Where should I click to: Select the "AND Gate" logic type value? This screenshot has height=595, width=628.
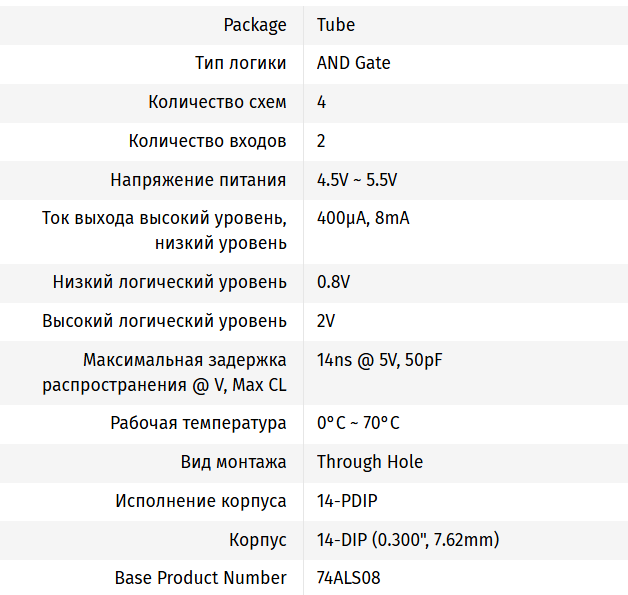click(354, 63)
